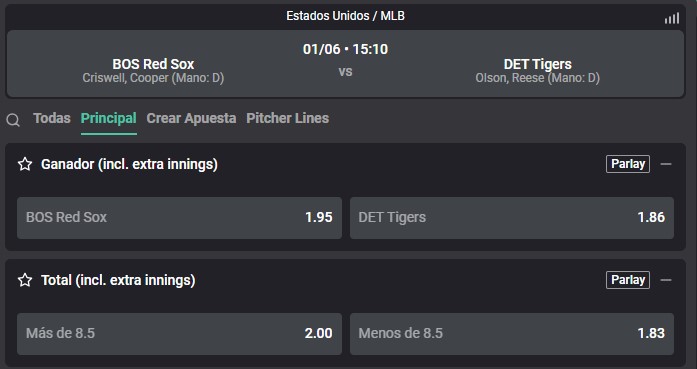Viewport: 697px width, 369px height.
Task: Click BOS Red Sox team name in header
Action: [x=153, y=64]
